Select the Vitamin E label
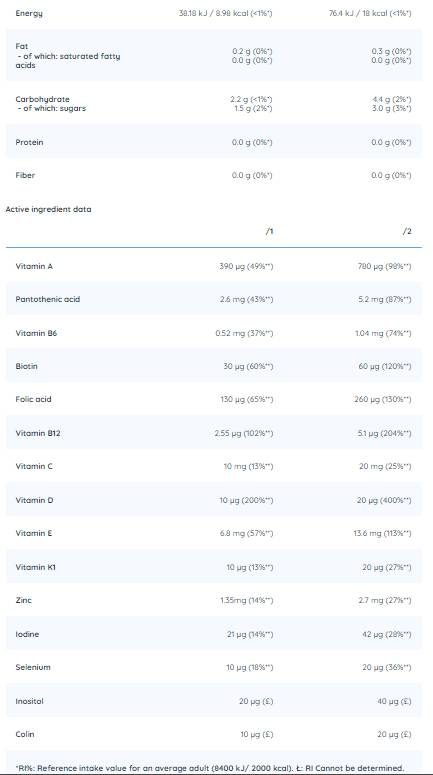Viewport: 433px width, 775px height. click(x=34, y=533)
